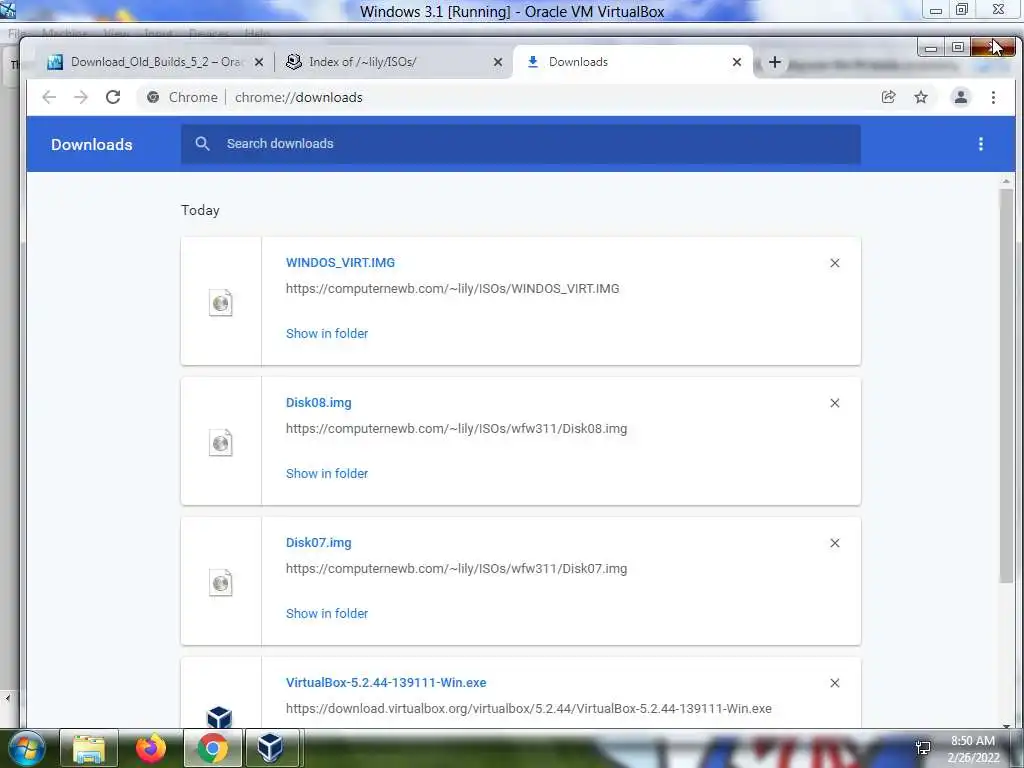Remove WINDOS_VIRT.IMG from downloads list
Image resolution: width=1024 pixels, height=768 pixels.
click(835, 263)
